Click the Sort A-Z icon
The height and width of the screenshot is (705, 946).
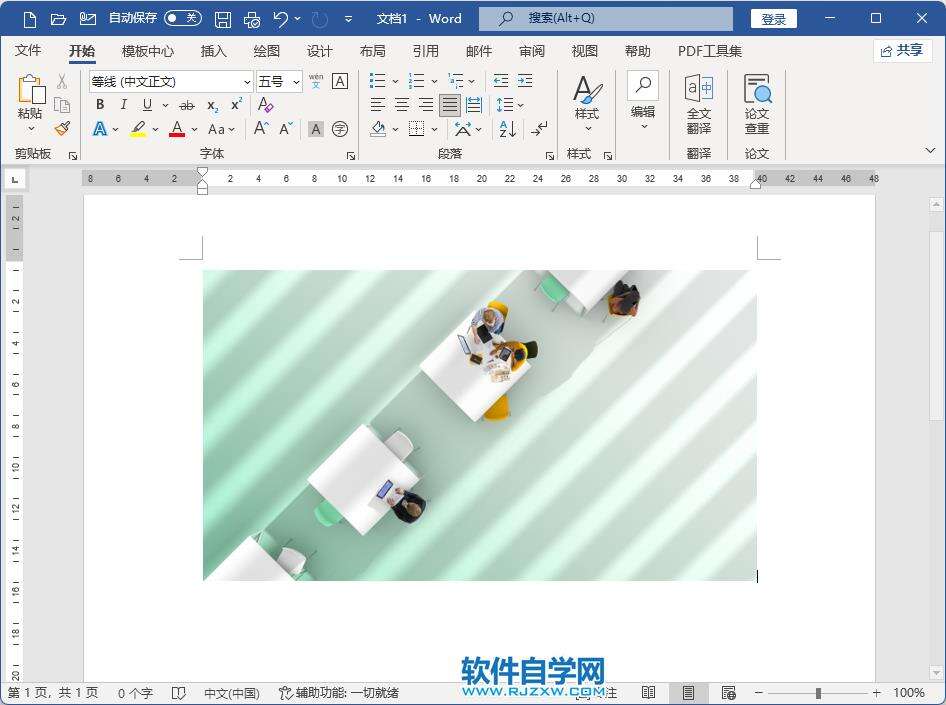point(507,129)
